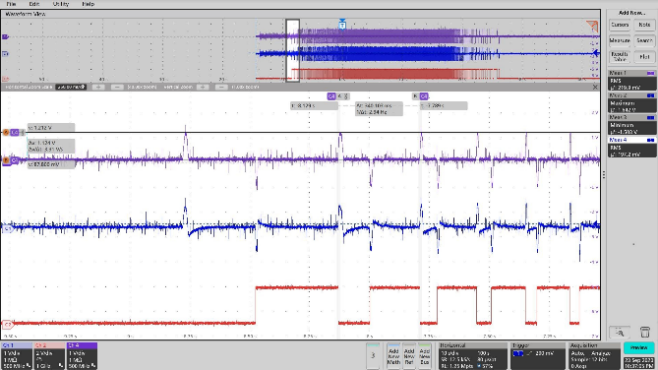Click the zoom magnifier icon near trash

[x=620, y=333]
